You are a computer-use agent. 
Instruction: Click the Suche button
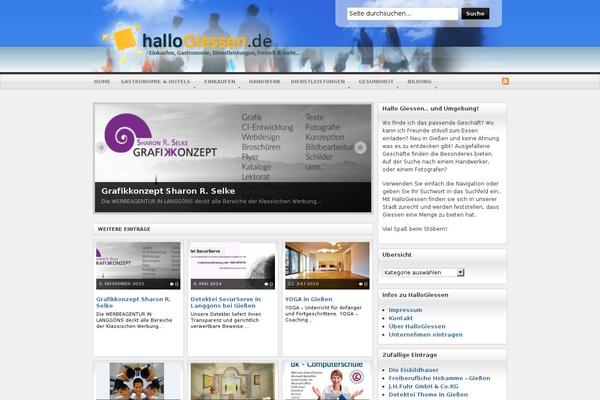tap(475, 14)
